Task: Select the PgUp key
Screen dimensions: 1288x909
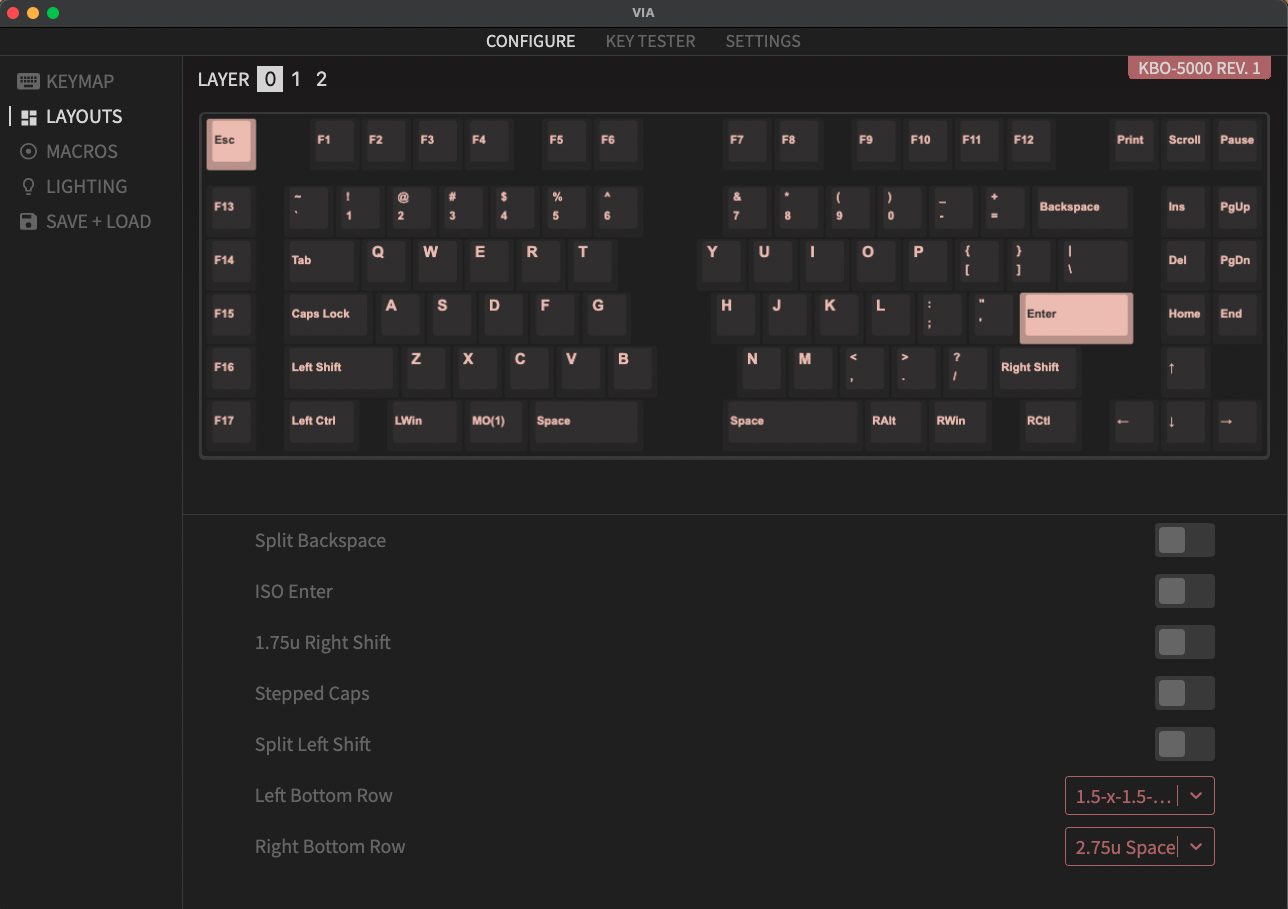Action: click(1238, 211)
